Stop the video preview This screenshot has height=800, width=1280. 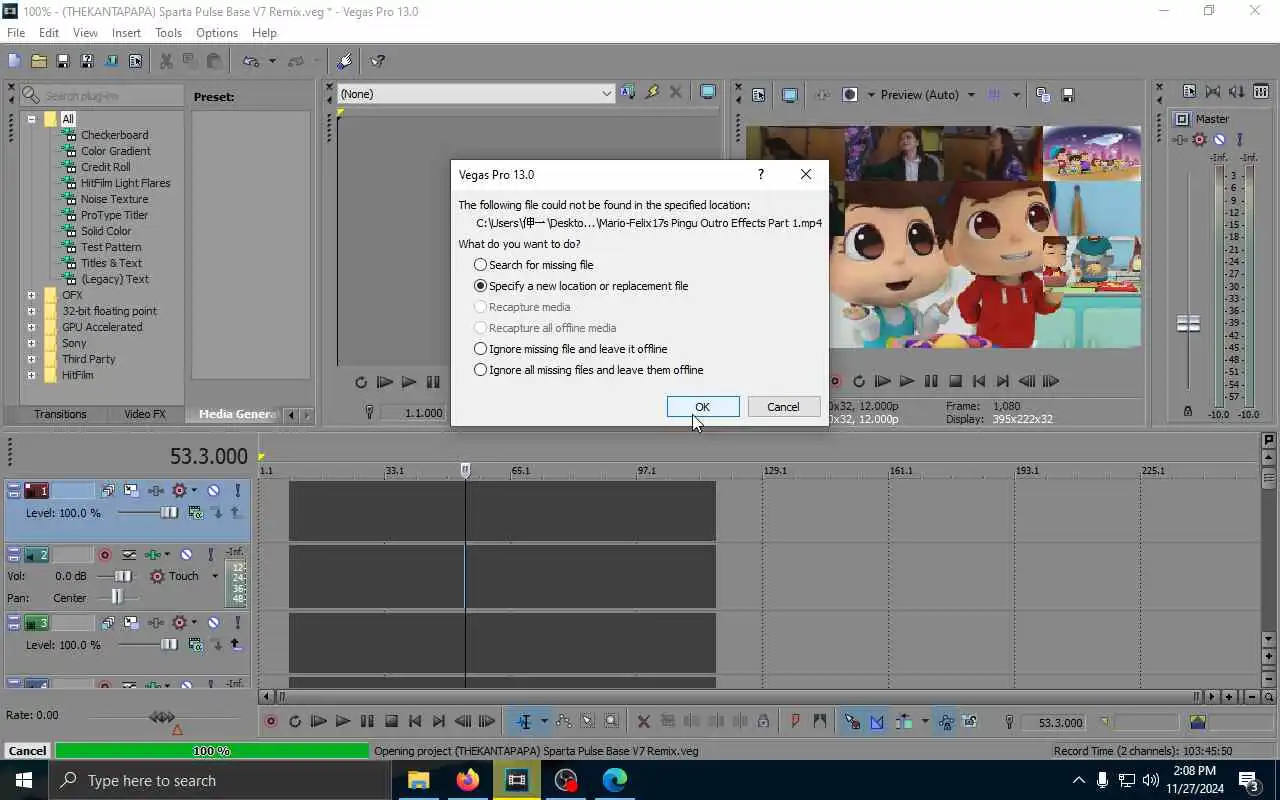tap(955, 381)
